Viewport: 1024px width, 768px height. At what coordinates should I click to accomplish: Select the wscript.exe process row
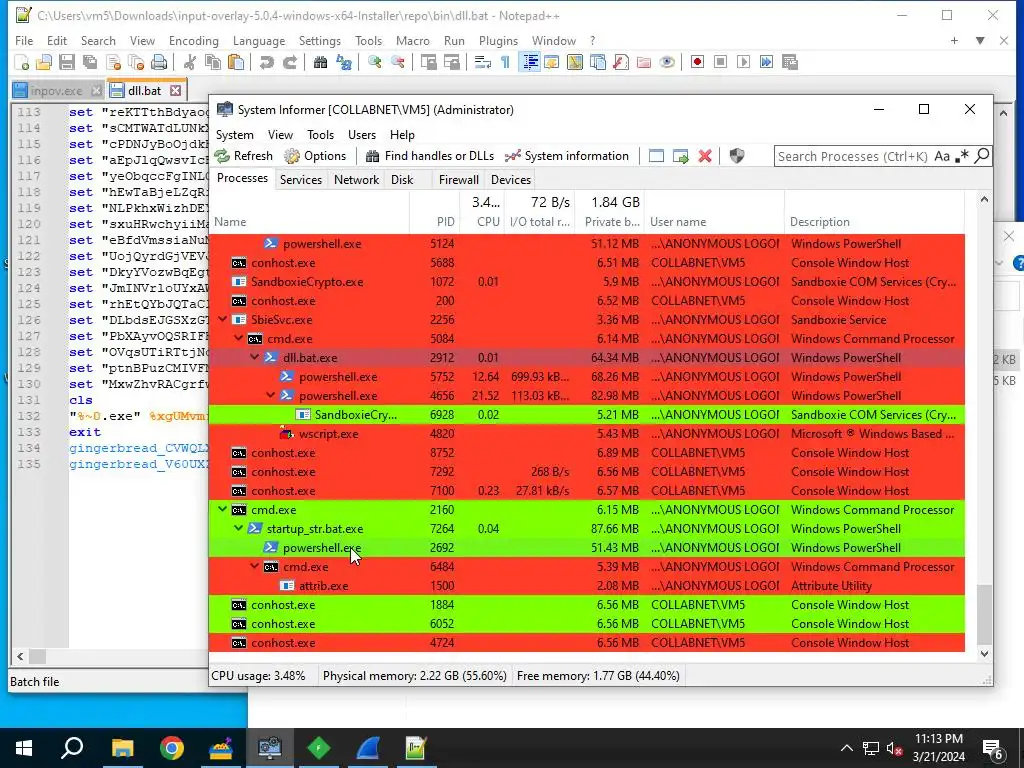click(x=586, y=434)
